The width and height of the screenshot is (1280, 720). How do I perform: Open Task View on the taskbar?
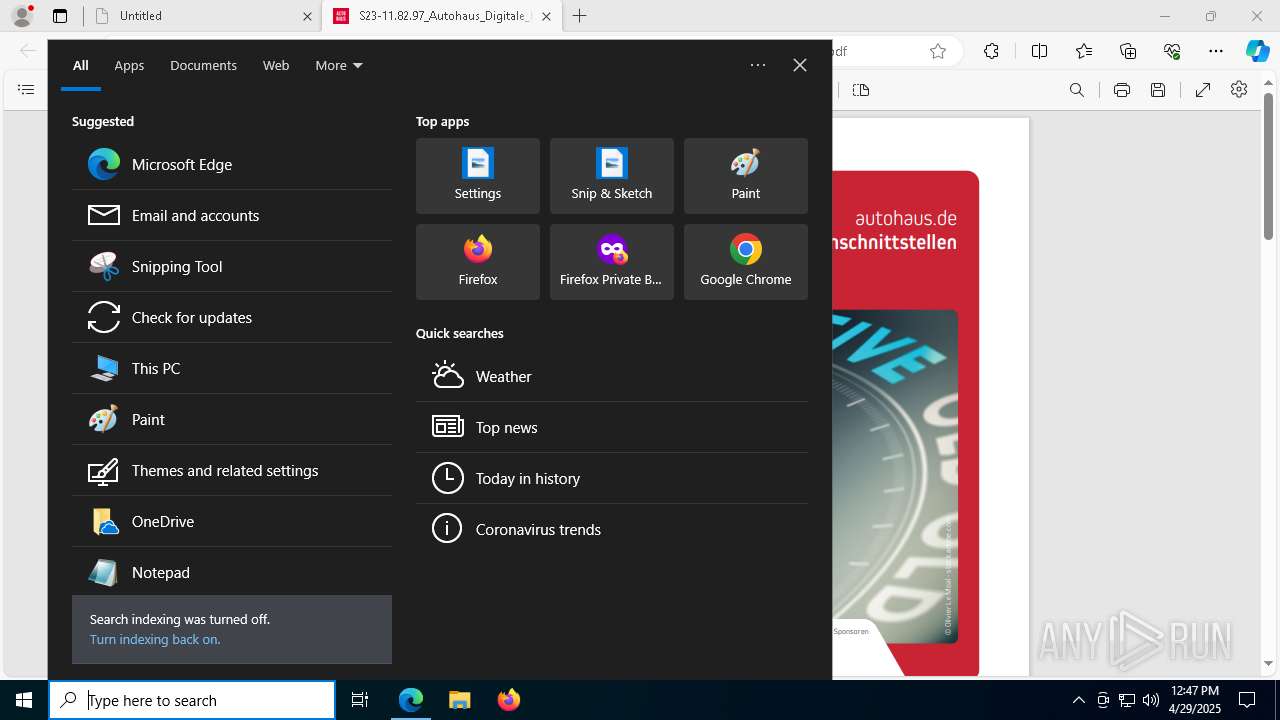360,700
